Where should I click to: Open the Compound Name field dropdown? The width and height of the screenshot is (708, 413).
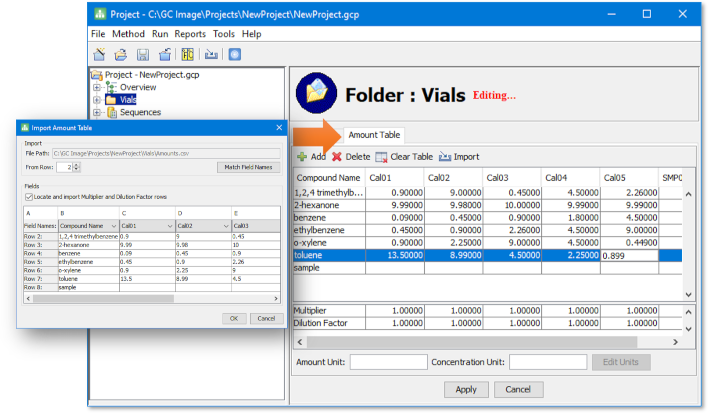(x=114, y=226)
